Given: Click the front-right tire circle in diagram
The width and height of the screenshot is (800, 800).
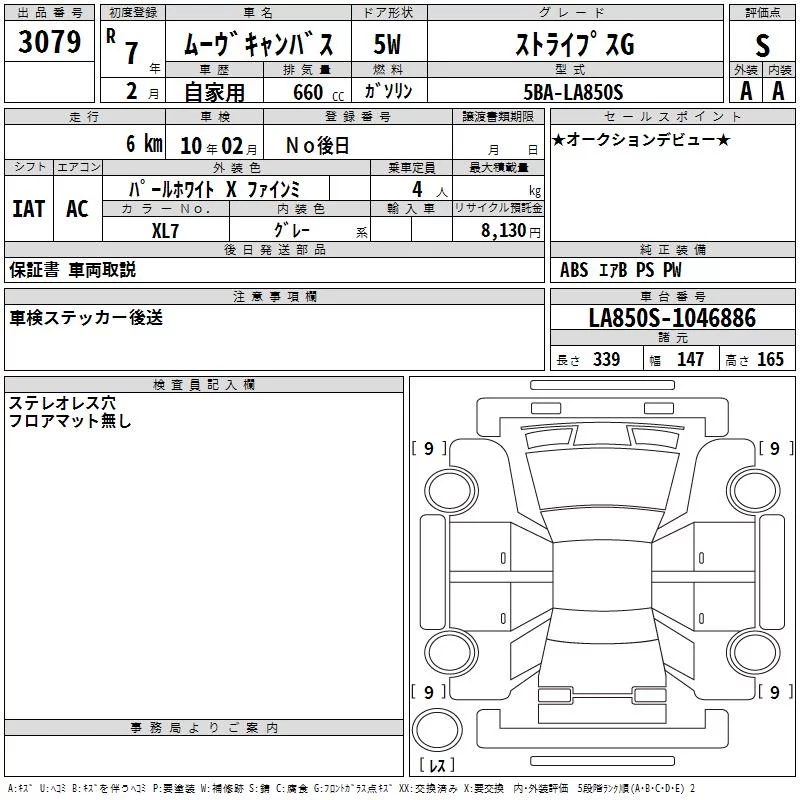Looking at the screenshot, I should point(754,491).
